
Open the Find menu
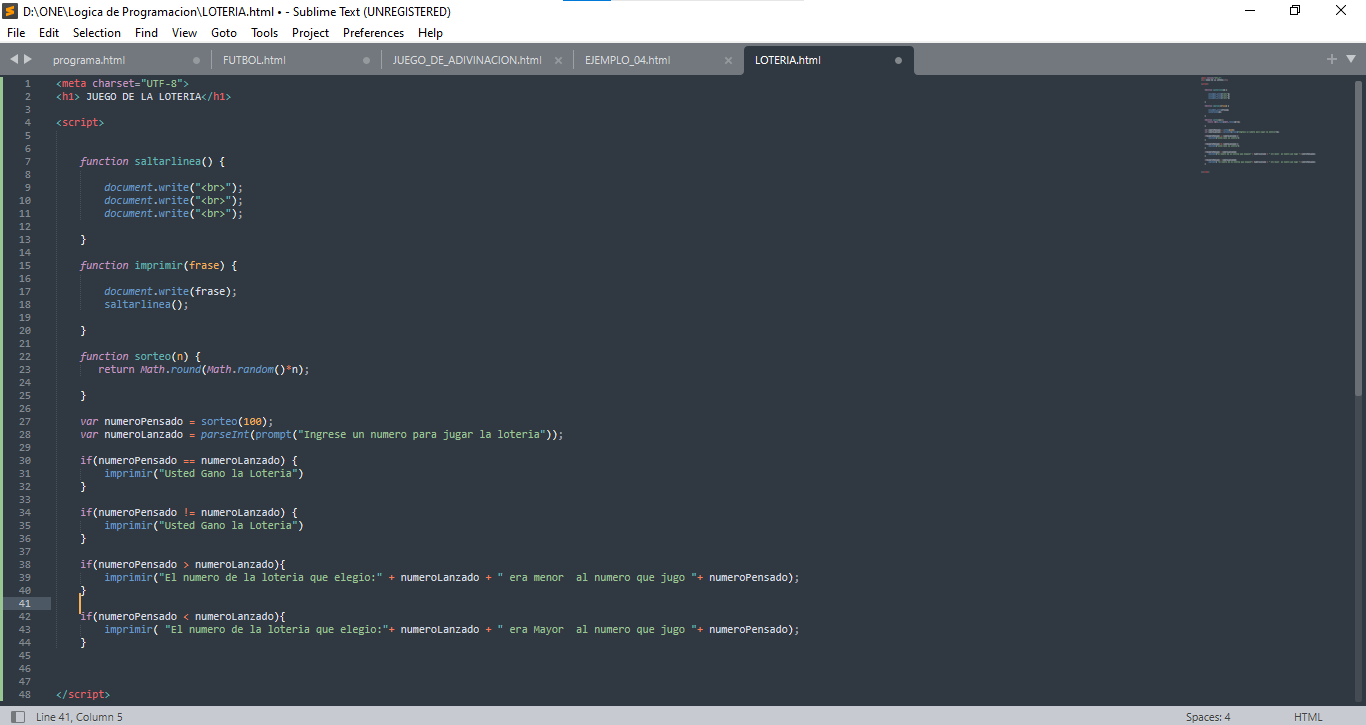(x=146, y=33)
